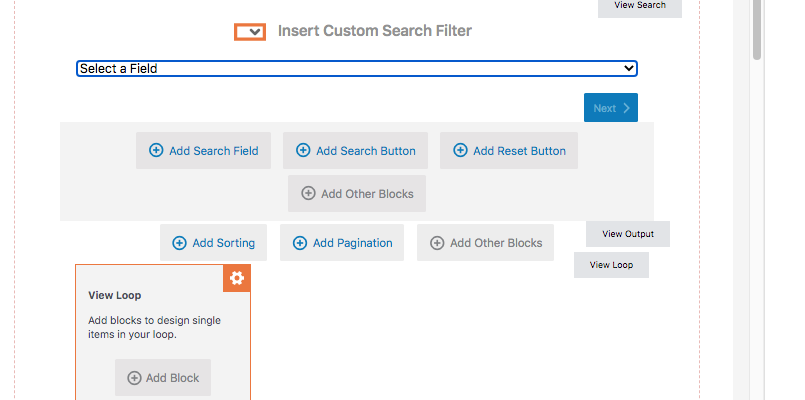The width and height of the screenshot is (805, 400).
Task: Open the Select a Field dropdown
Action: [357, 68]
